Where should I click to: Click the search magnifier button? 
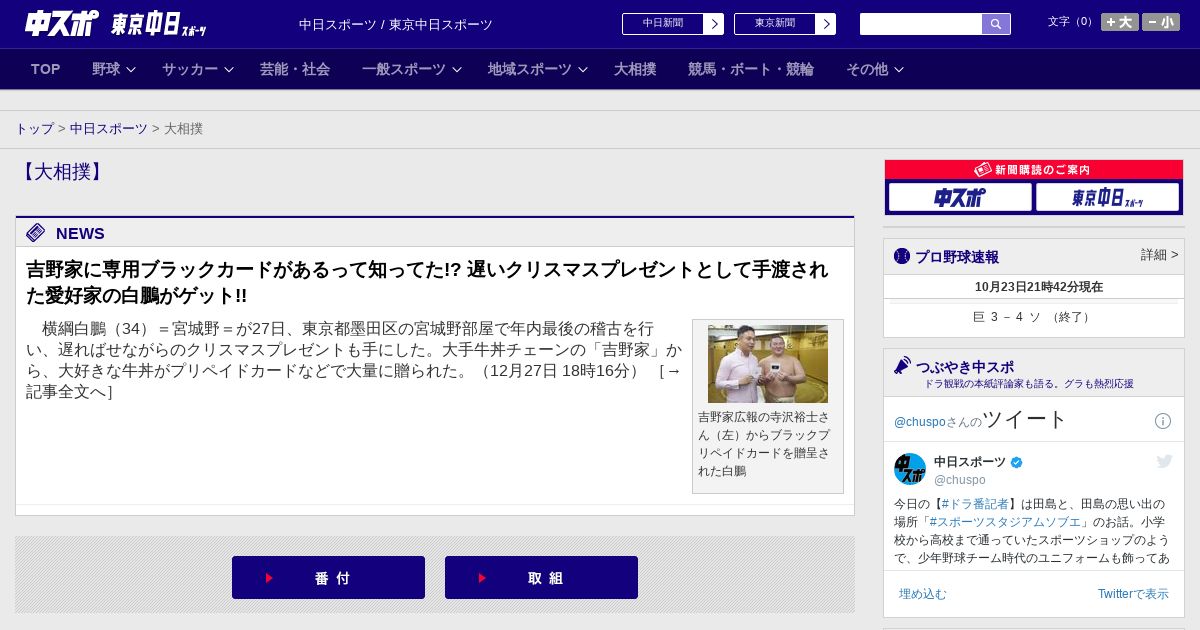[996, 24]
